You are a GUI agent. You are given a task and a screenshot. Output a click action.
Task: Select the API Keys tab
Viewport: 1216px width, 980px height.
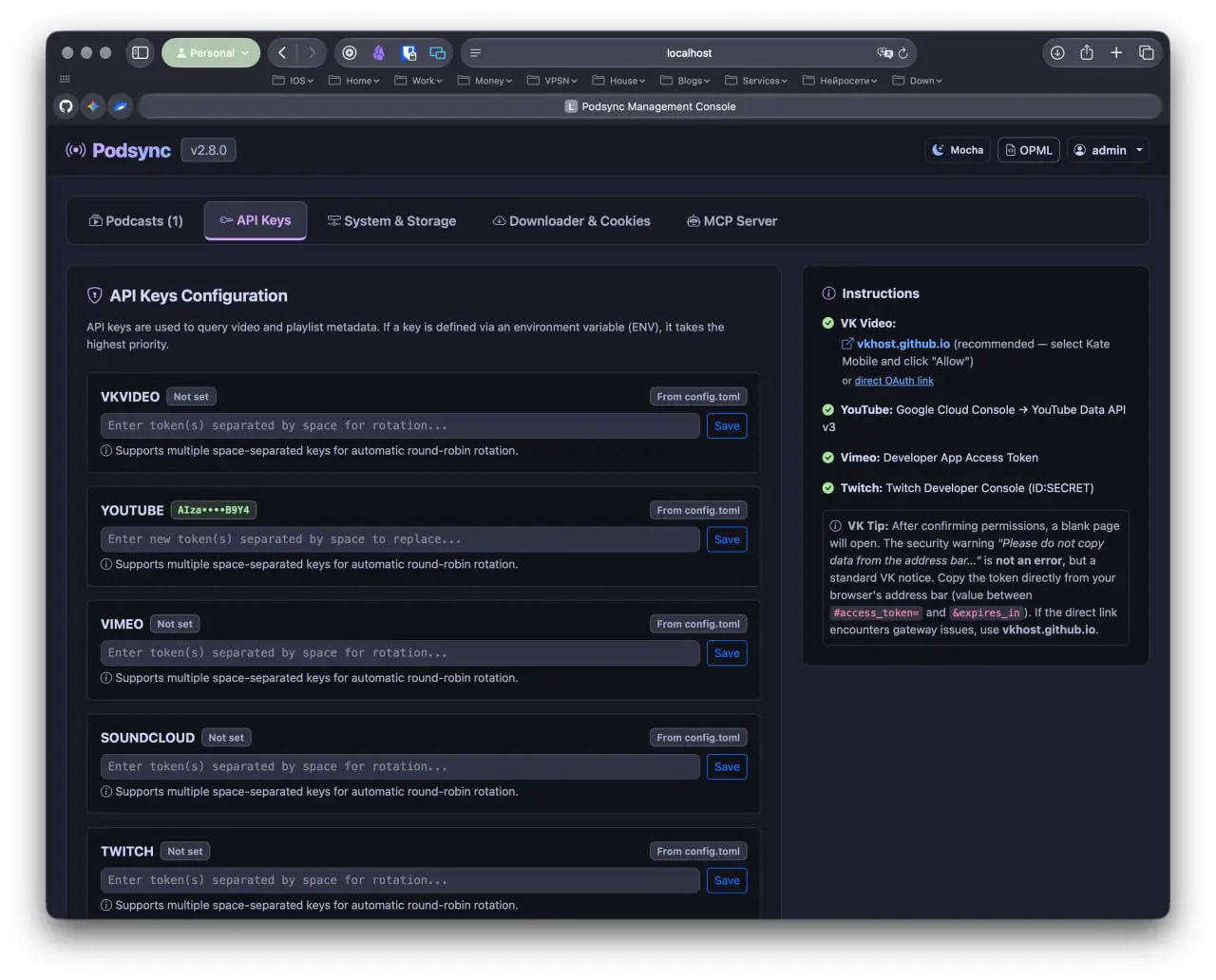click(x=256, y=220)
